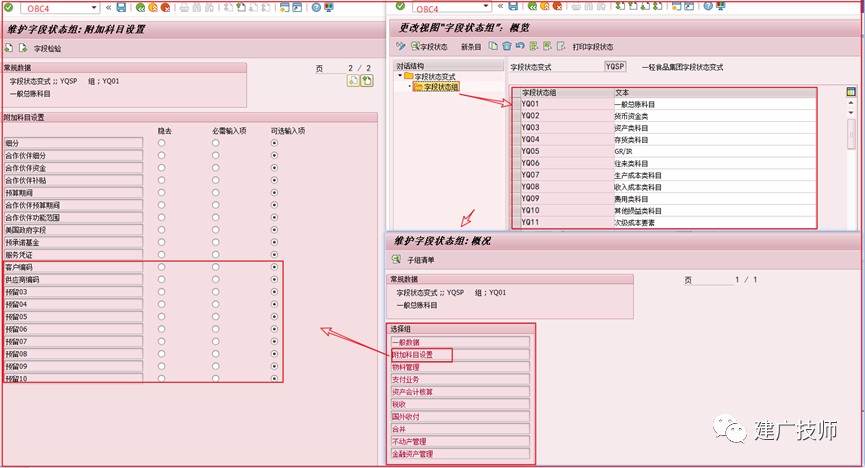The width and height of the screenshot is (865, 468).
Task: Click the 存货类科目 text cell
Action: (x=714, y=140)
